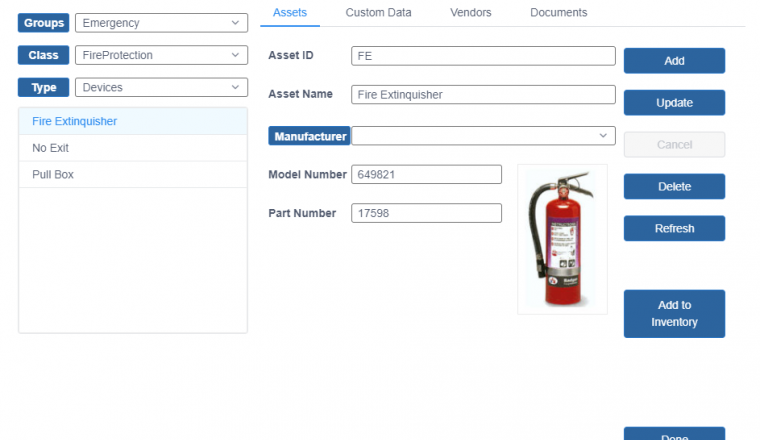Click the Add button
760x440 pixels.
click(674, 61)
